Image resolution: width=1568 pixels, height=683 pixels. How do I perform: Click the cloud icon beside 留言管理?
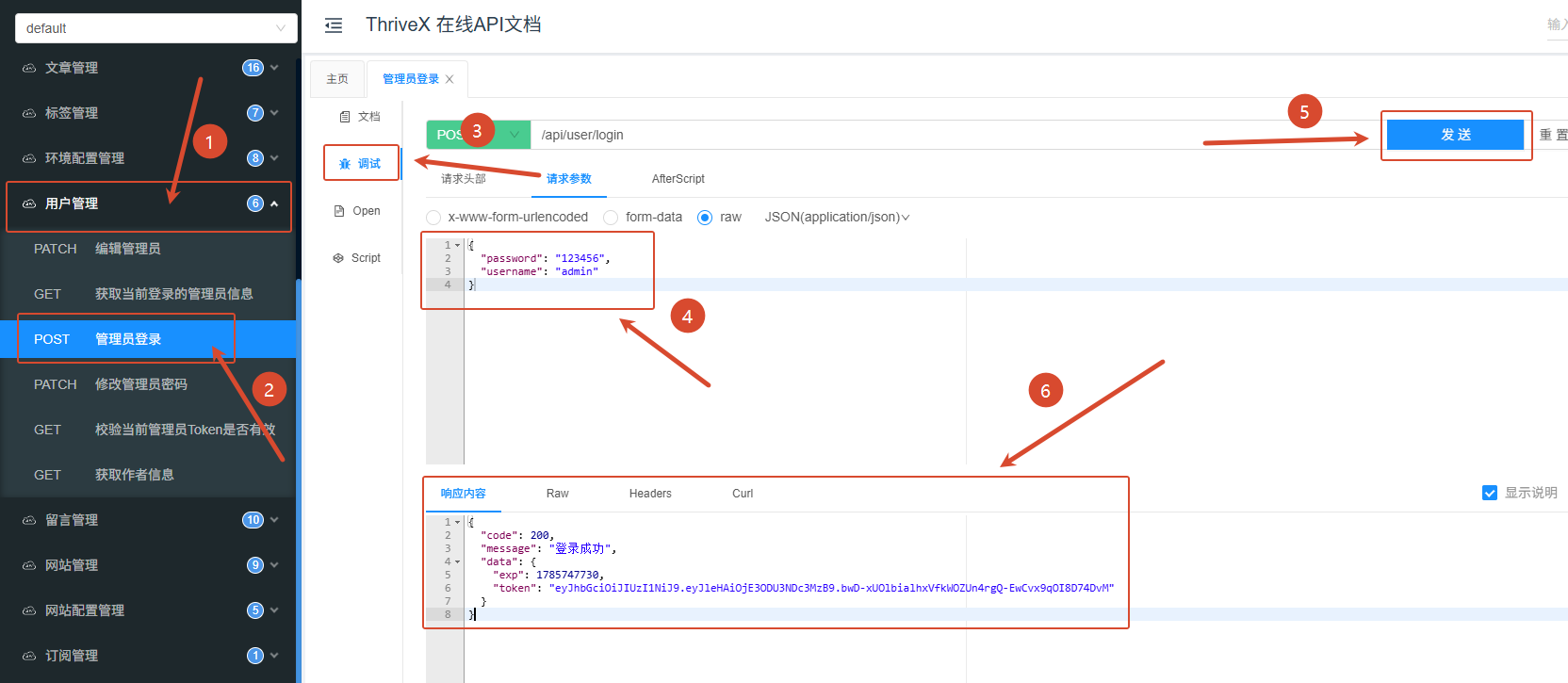[29, 520]
